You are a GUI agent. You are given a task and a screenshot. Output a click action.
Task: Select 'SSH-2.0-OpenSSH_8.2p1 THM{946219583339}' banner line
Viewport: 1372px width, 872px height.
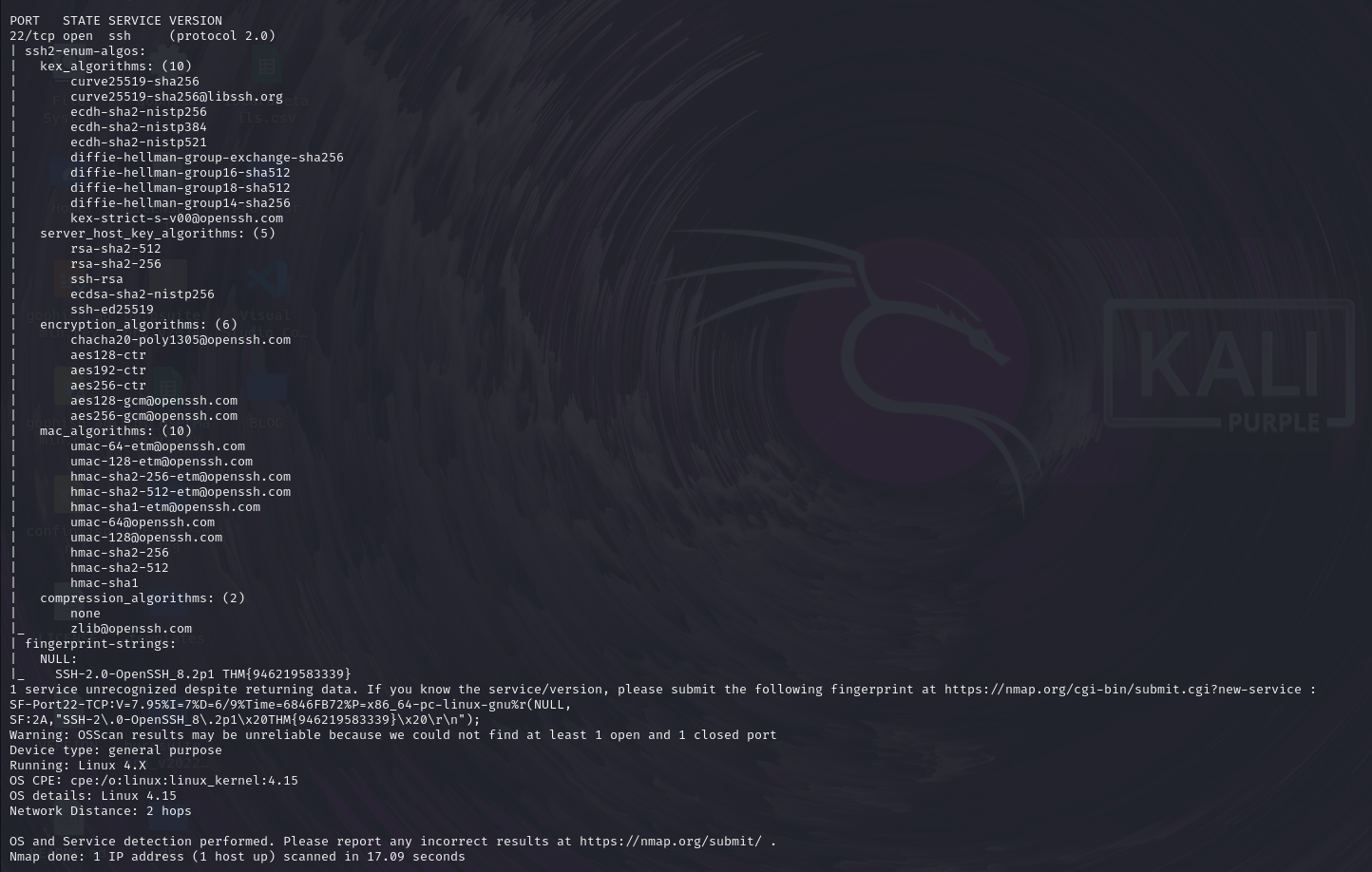pyautogui.click(x=203, y=674)
